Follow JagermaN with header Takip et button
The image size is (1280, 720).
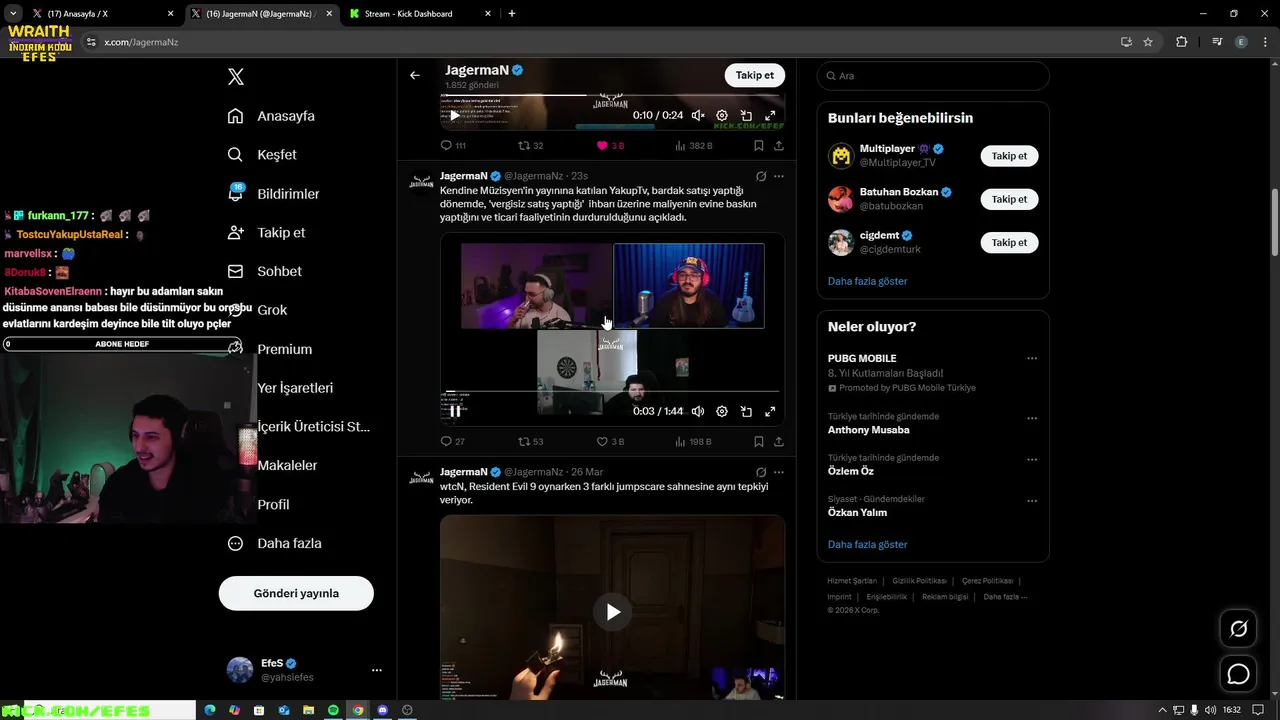[754, 75]
